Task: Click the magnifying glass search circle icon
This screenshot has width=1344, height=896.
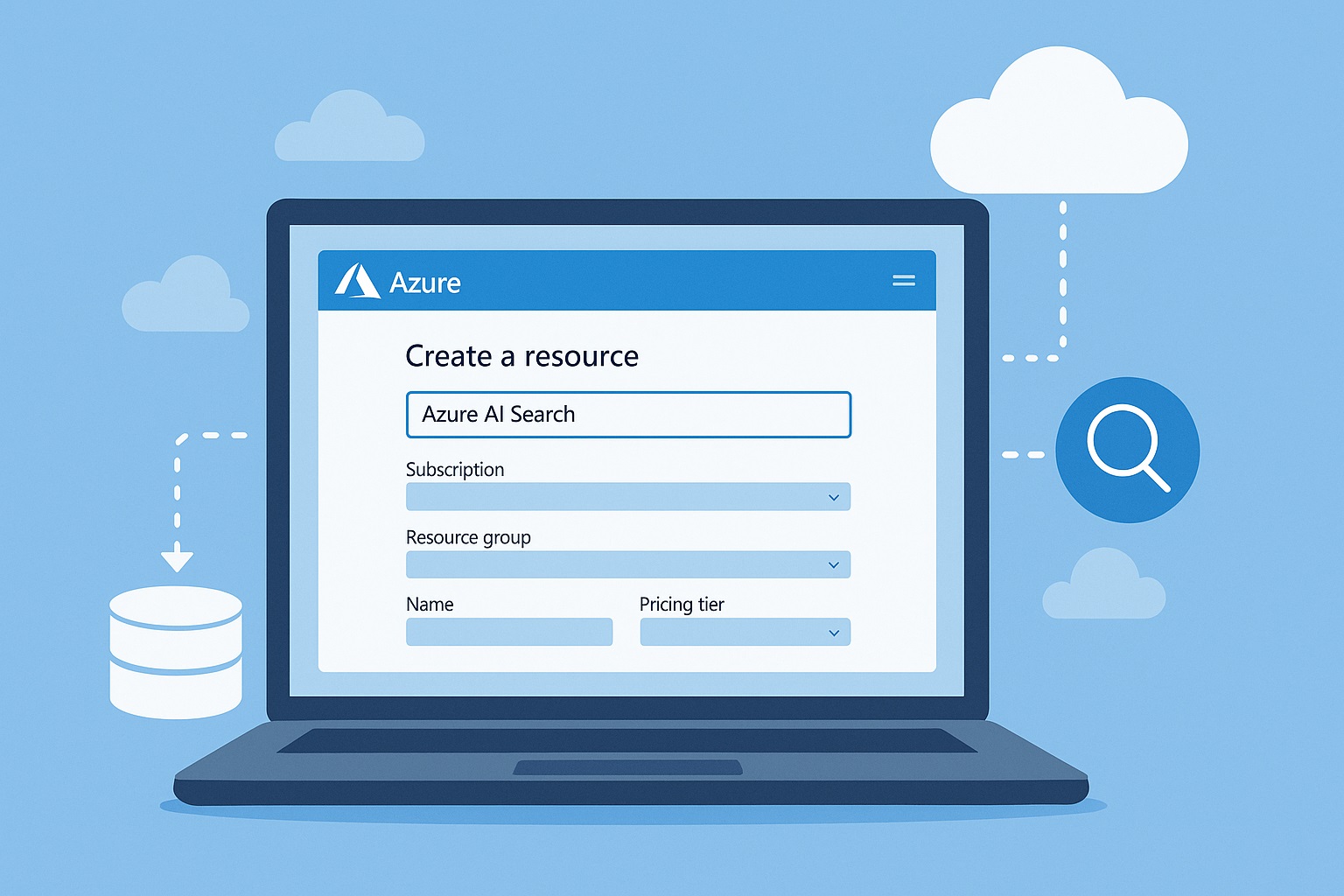Action: coord(1127,450)
